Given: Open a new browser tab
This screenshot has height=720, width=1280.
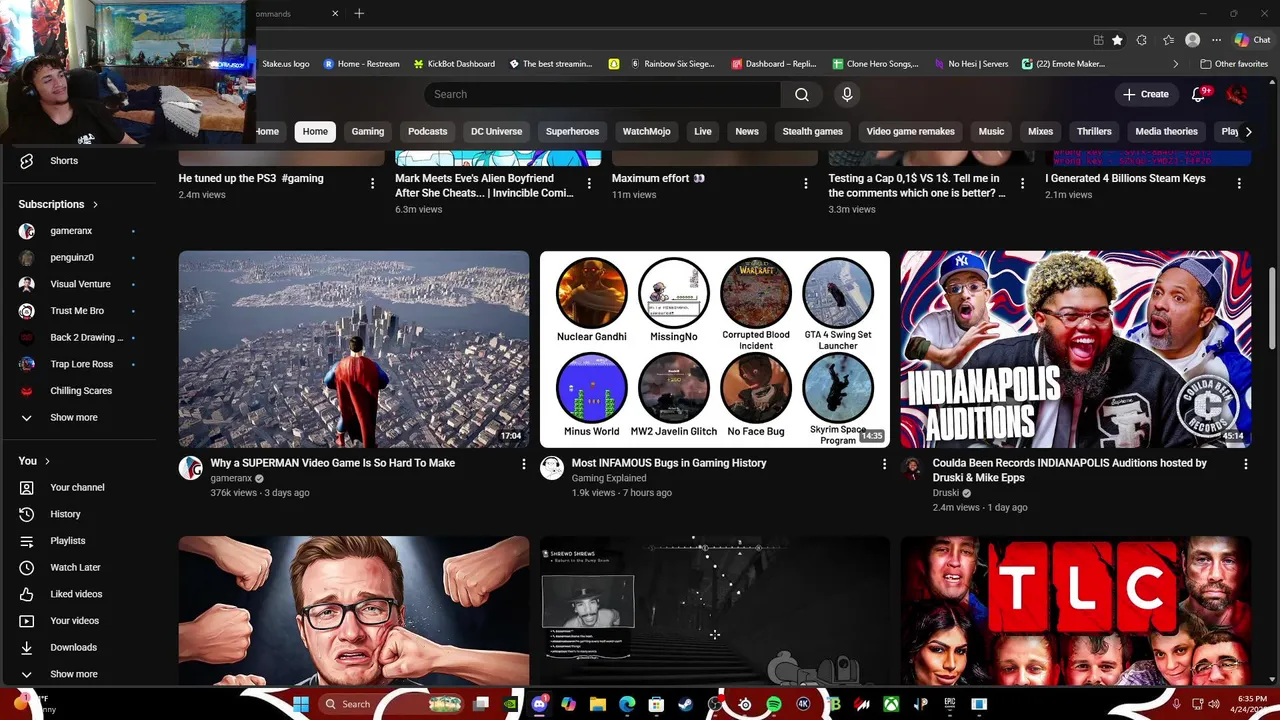Looking at the screenshot, I should pos(359,13).
